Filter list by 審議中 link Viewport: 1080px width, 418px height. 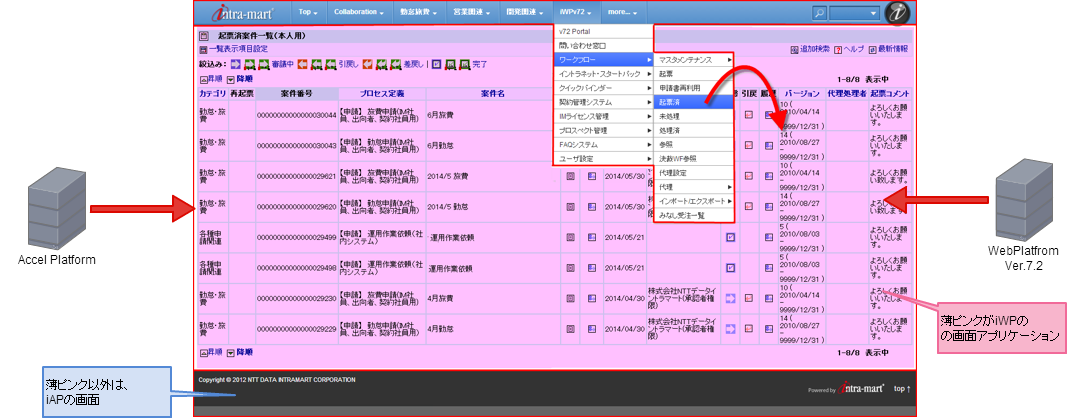click(x=282, y=64)
